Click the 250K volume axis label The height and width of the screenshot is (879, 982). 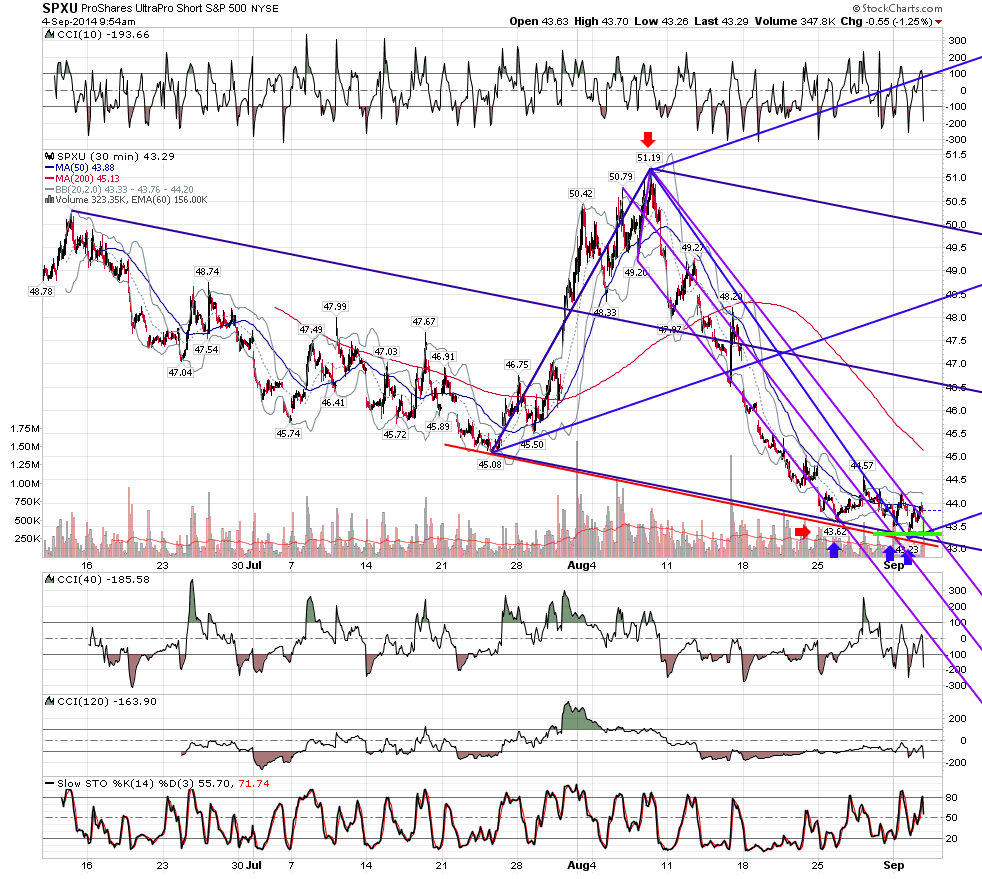[28, 539]
